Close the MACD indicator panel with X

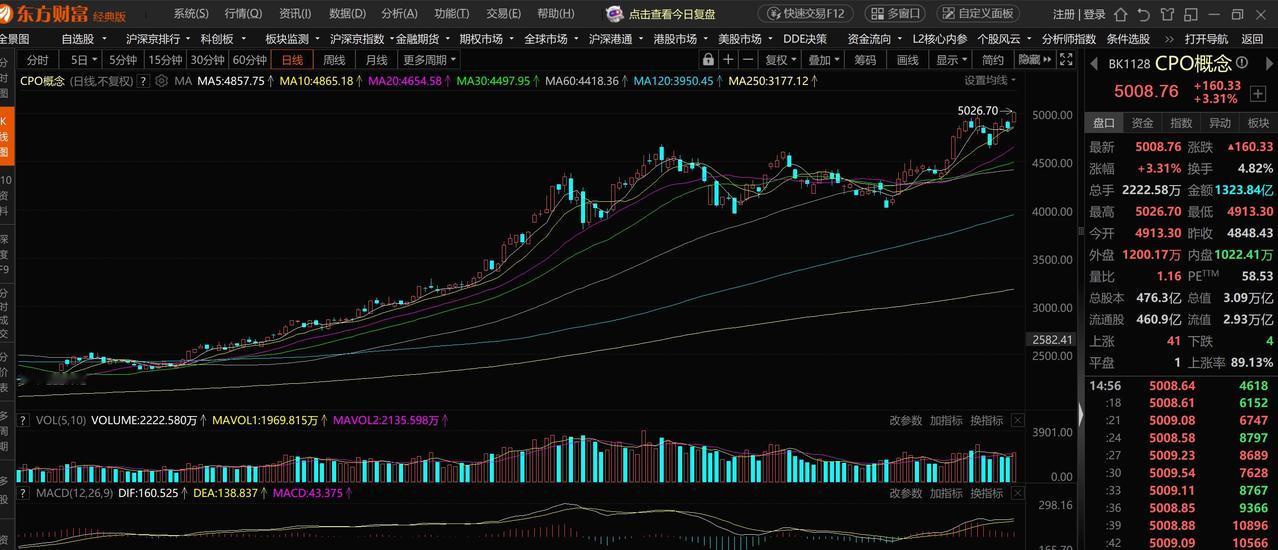tap(1018, 493)
